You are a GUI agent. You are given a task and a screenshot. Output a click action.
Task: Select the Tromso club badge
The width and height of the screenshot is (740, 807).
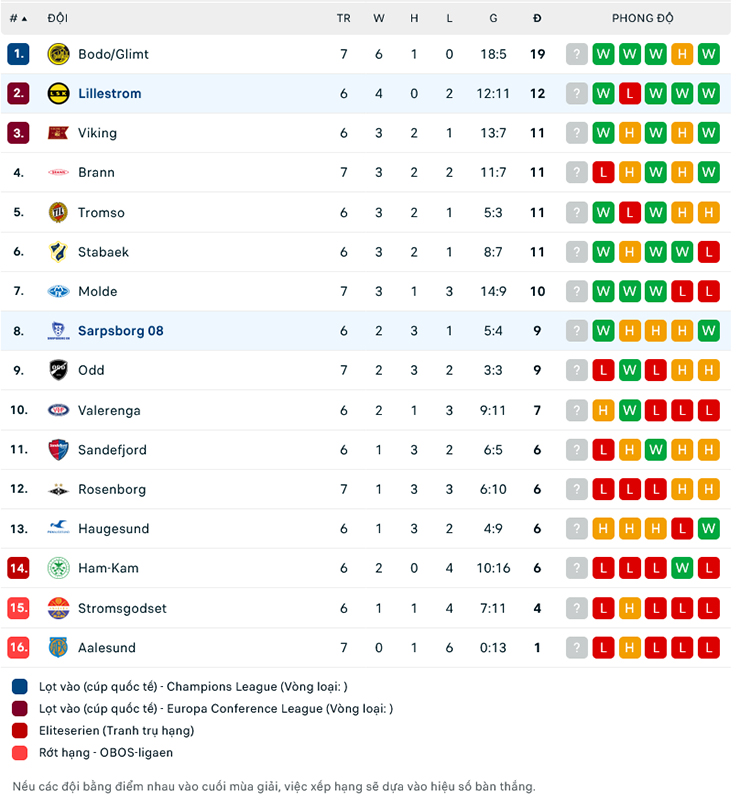(59, 212)
